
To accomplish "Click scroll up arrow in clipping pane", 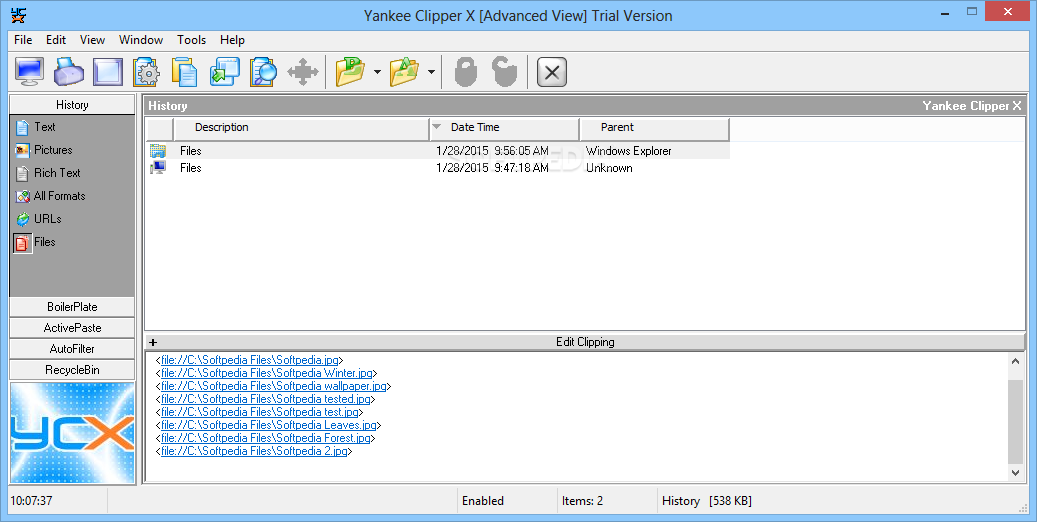I will pyautogui.click(x=1016, y=361).
